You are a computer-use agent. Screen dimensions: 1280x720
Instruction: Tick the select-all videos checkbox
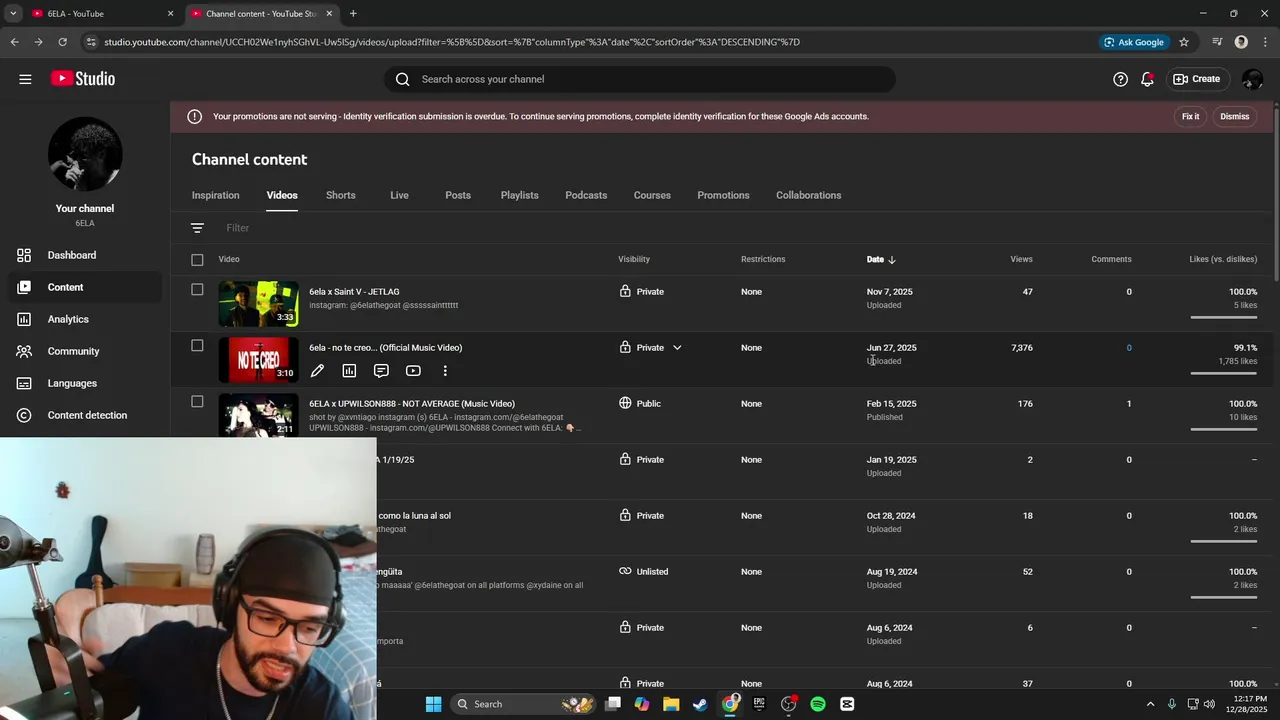(197, 260)
